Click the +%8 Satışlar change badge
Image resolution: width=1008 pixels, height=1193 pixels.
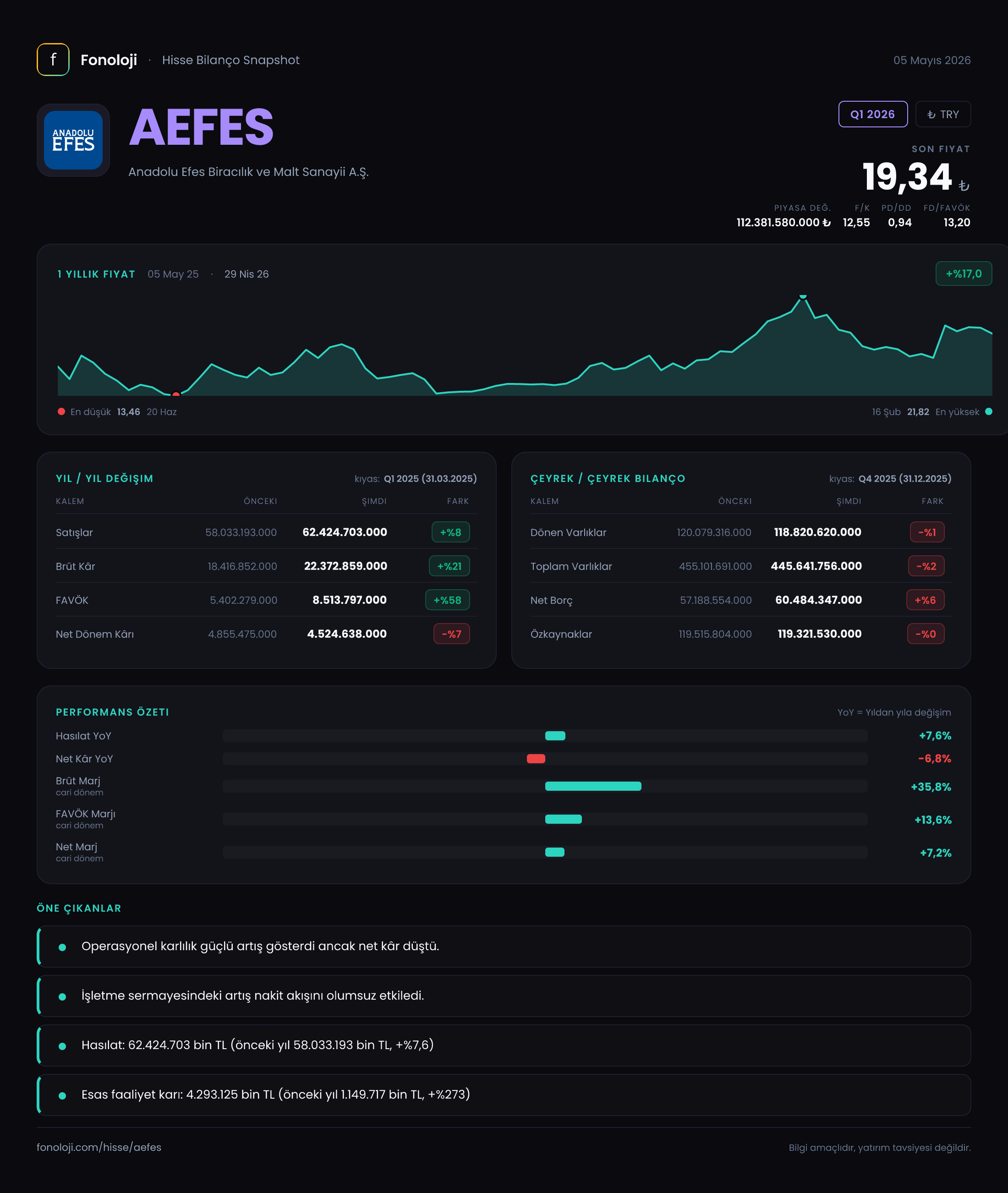pos(450,532)
